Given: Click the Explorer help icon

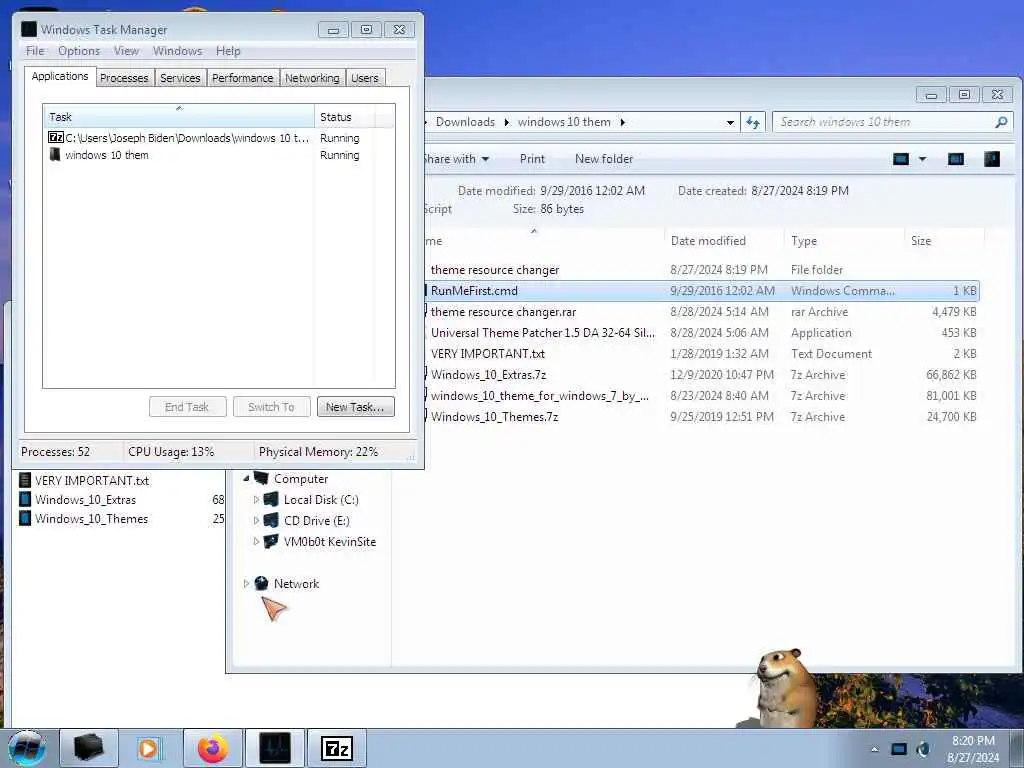Looking at the screenshot, I should pos(992,159).
